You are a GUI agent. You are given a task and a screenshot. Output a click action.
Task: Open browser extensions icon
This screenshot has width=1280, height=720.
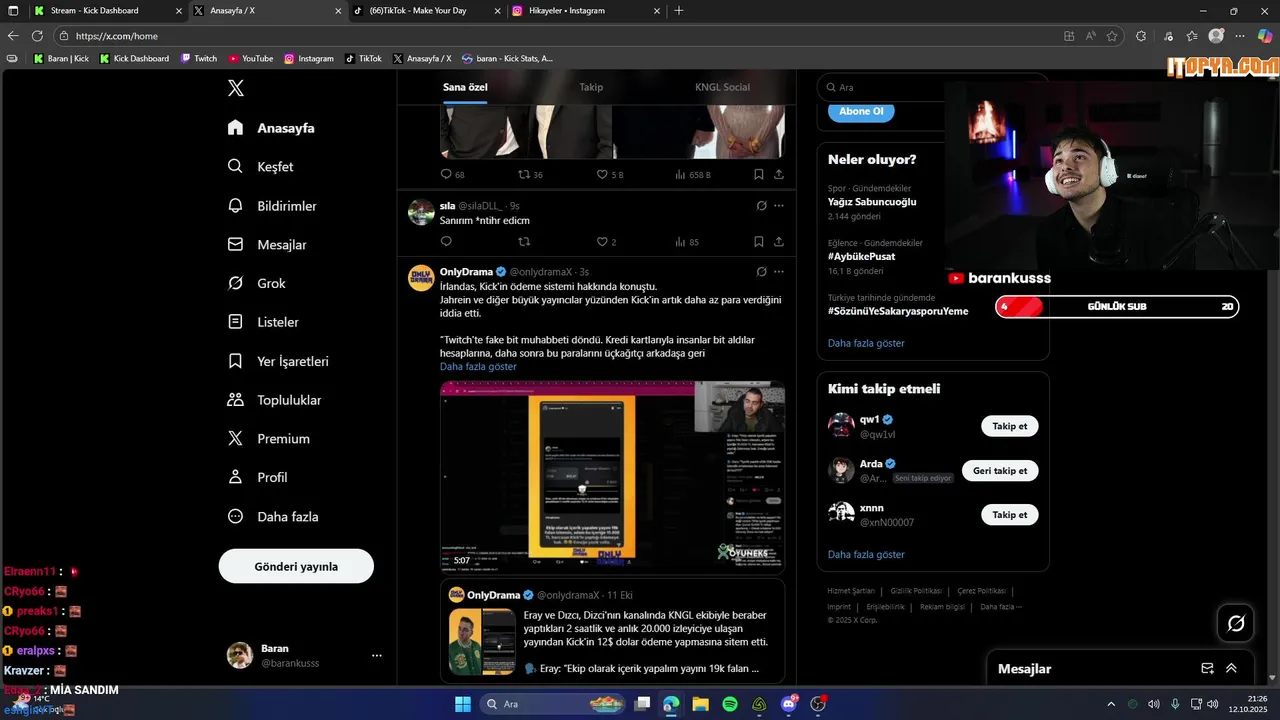(x=1141, y=36)
